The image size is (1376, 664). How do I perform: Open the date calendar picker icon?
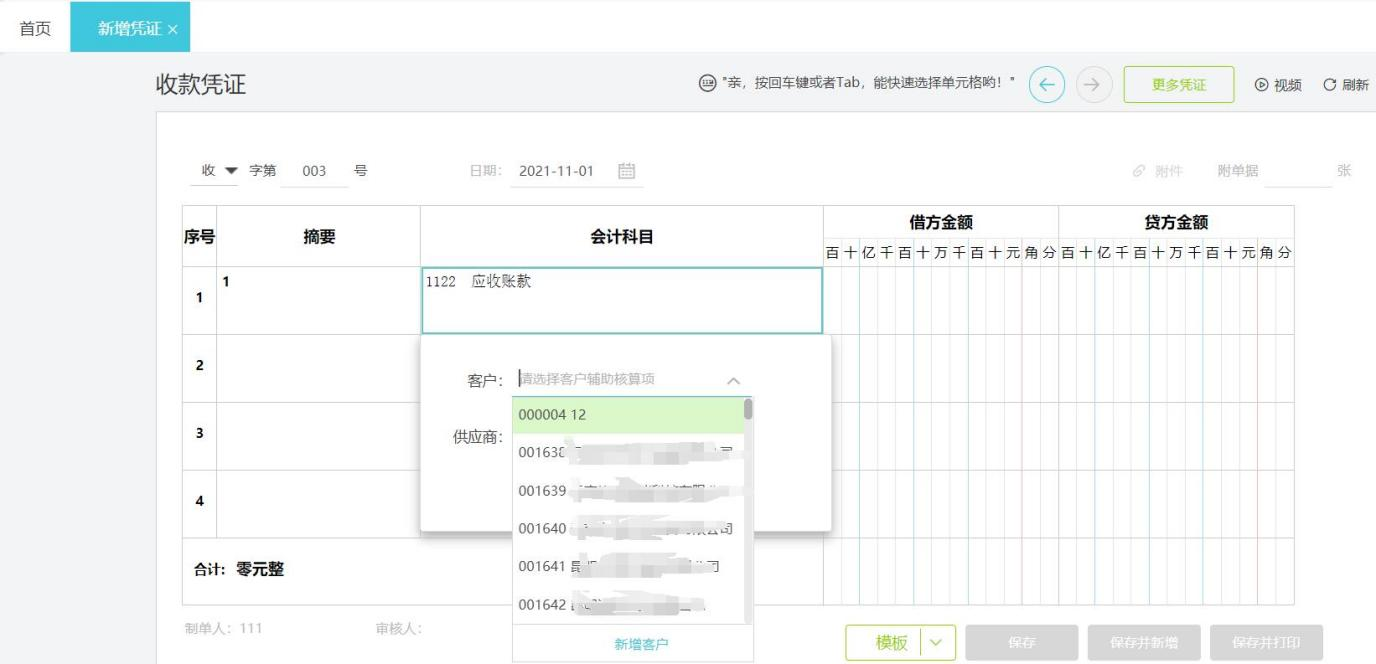click(x=627, y=171)
